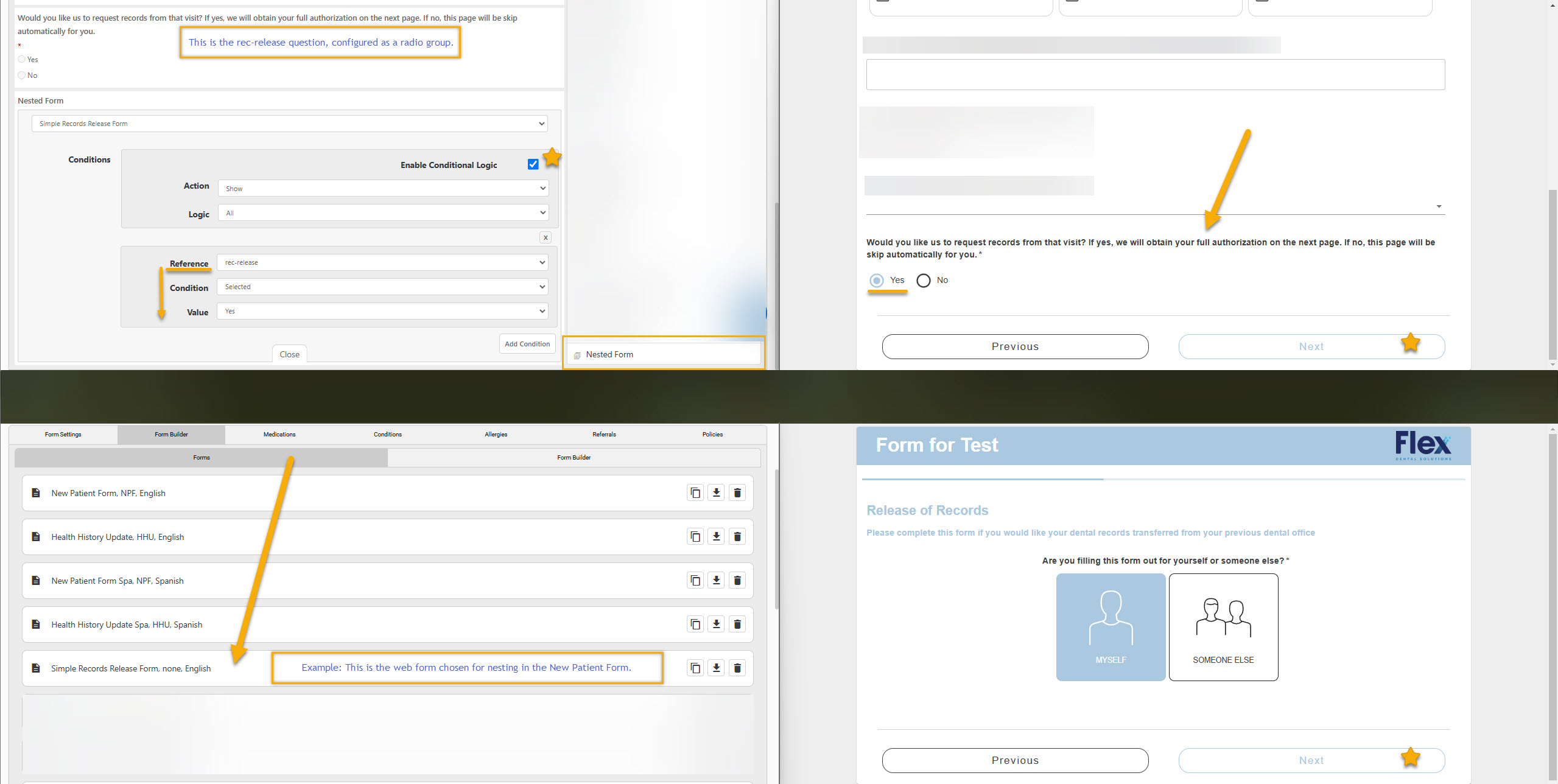Copy the New Patient Form Spa, NPF, Spanish form
Image resolution: width=1558 pixels, height=784 pixels.
coord(695,581)
